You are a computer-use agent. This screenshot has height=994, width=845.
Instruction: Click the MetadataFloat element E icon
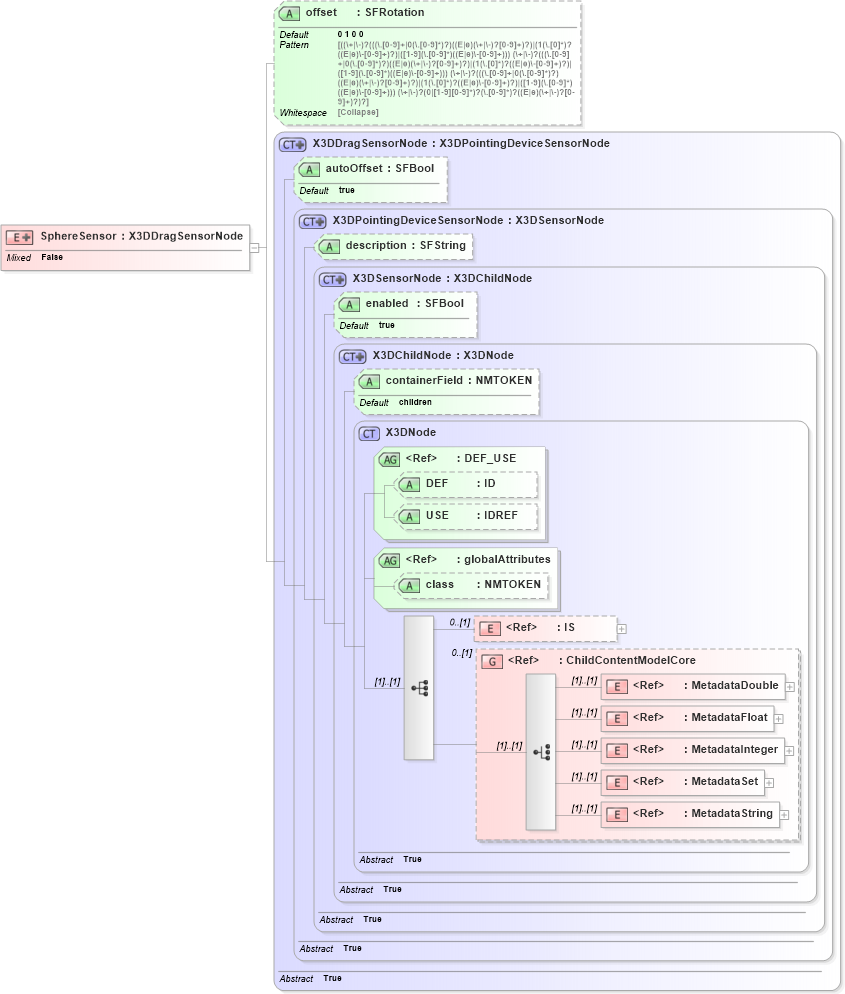(x=617, y=719)
